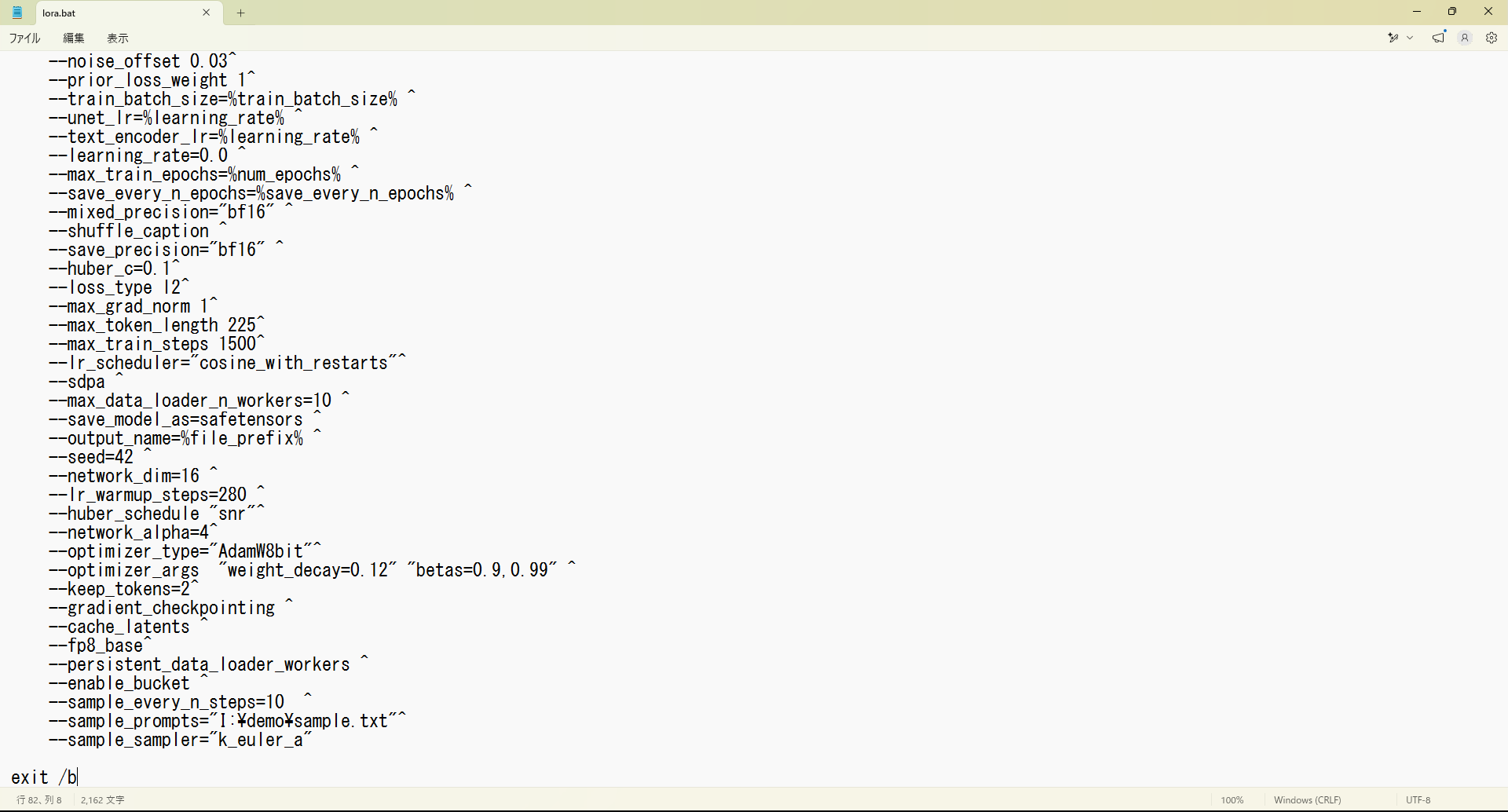Add a new tab with plus button
Viewport: 1508px width, 812px height.
click(x=241, y=13)
